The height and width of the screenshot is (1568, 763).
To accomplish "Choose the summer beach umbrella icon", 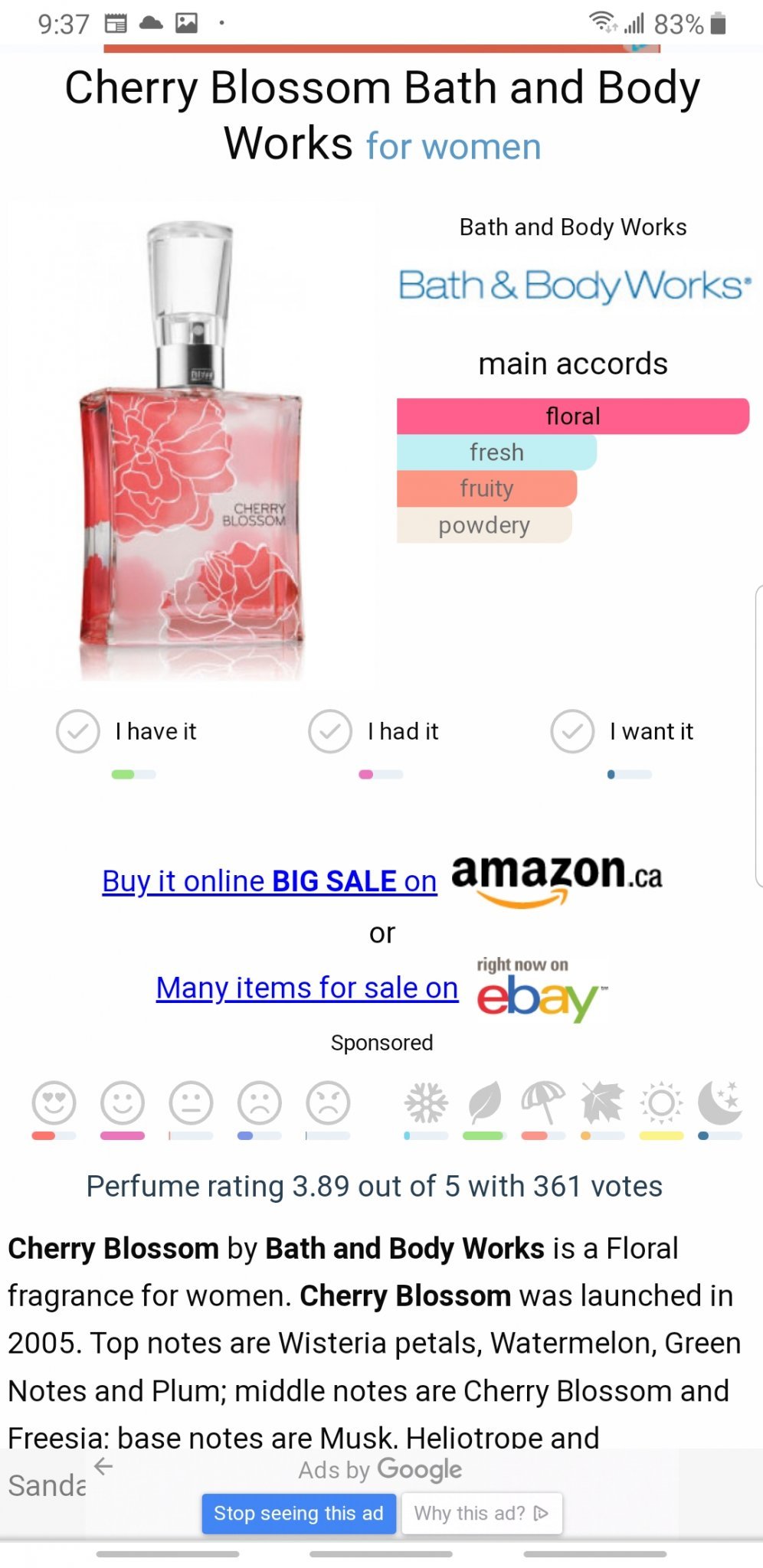I will tap(543, 1102).
